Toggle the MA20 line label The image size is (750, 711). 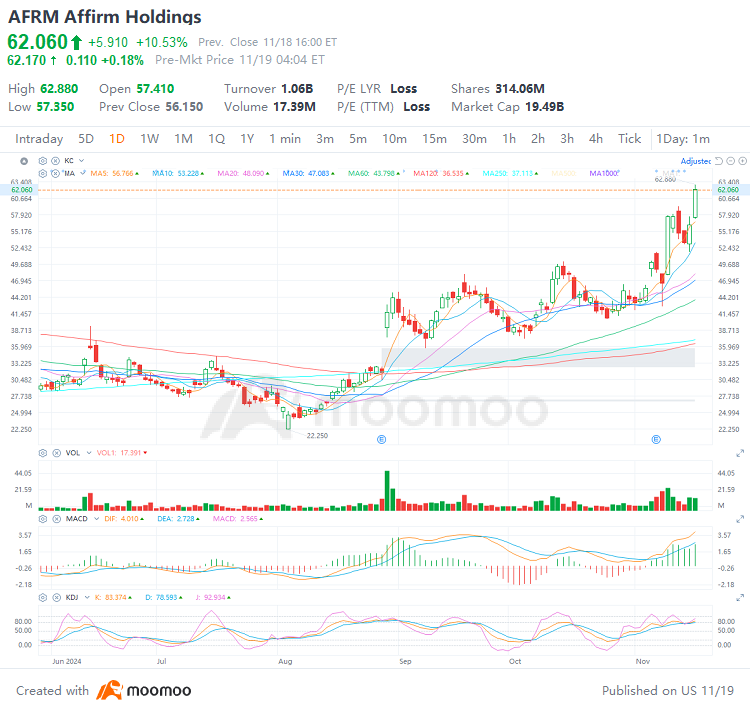point(243,173)
